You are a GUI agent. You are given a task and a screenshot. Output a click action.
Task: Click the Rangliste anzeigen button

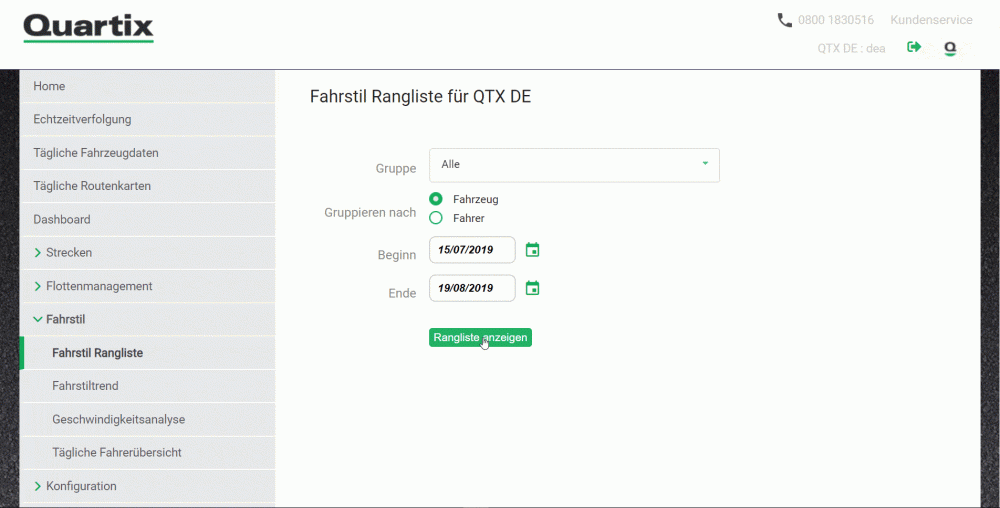480,338
